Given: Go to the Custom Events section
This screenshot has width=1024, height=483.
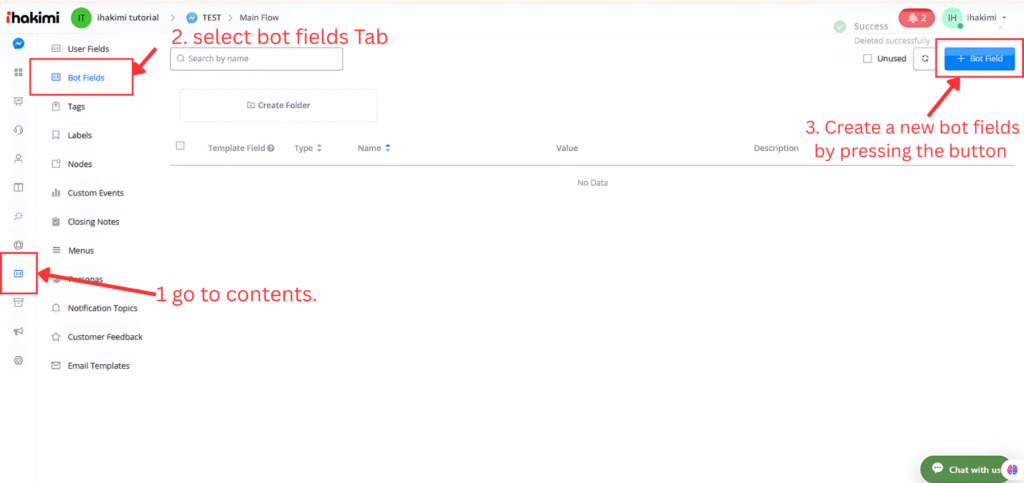Looking at the screenshot, I should tap(95, 192).
